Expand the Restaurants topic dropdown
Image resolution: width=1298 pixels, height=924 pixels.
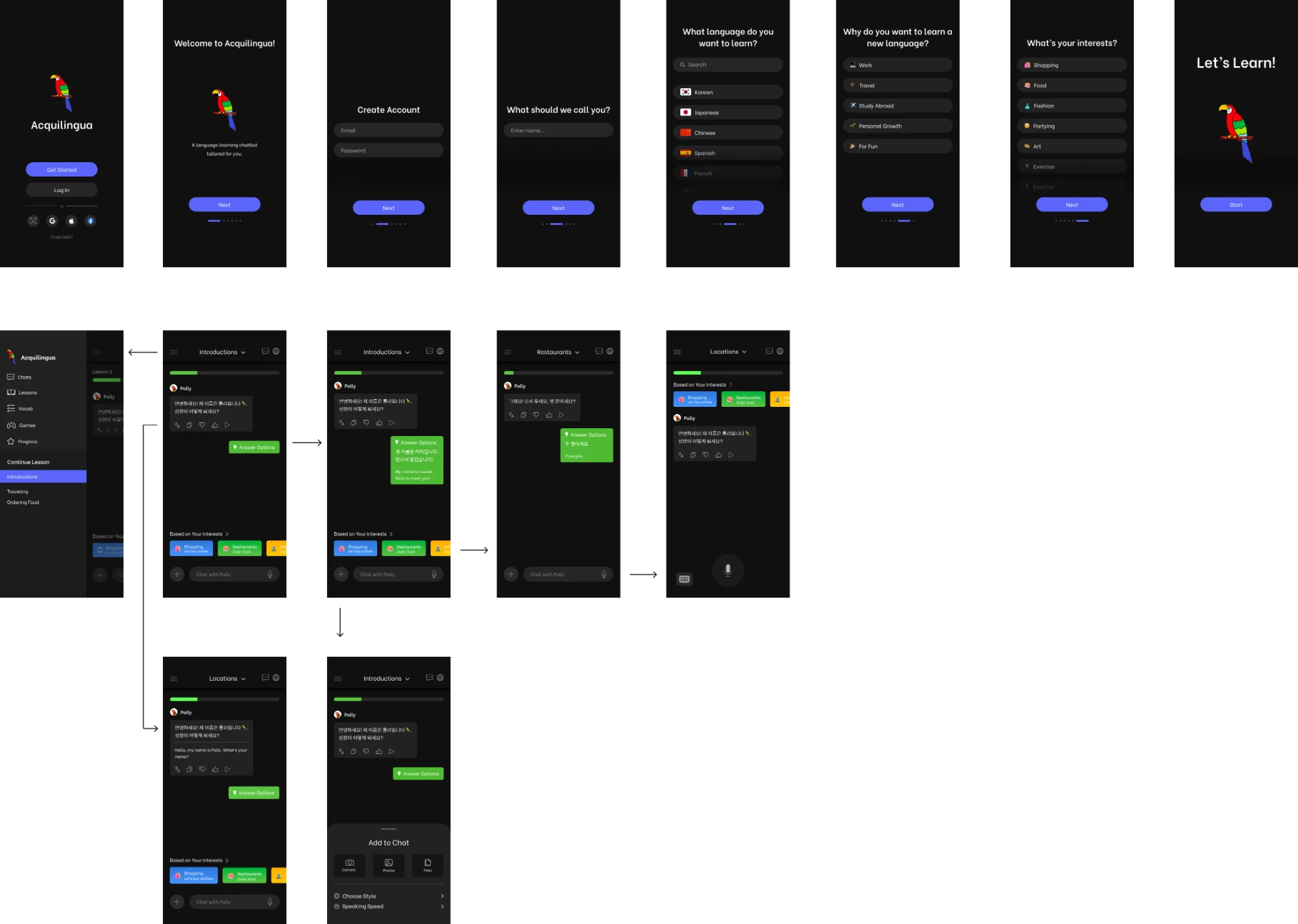coord(558,352)
